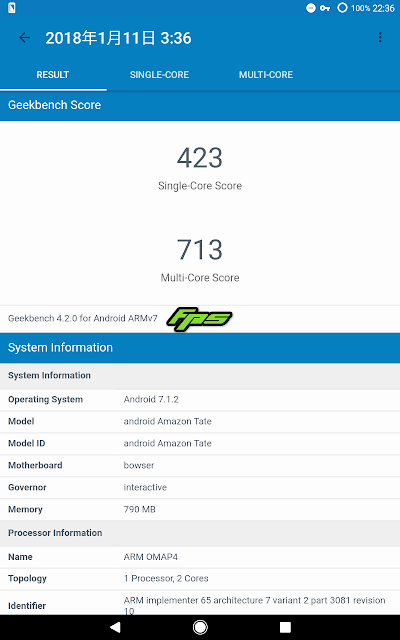Switch to the SINGLE-CORE tab
This screenshot has width=400, height=640.
(x=159, y=75)
